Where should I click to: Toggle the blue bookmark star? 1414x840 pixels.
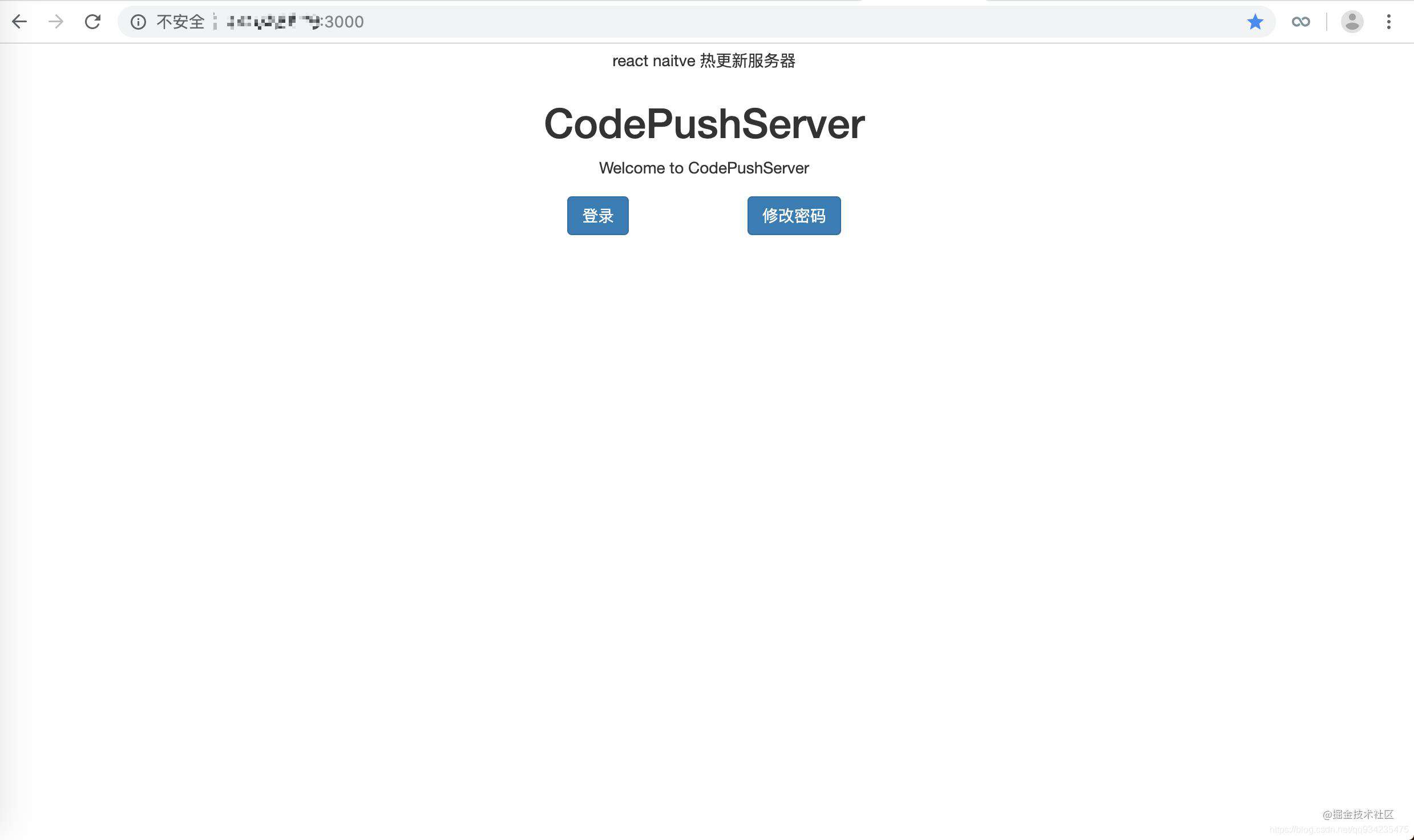click(x=1255, y=22)
